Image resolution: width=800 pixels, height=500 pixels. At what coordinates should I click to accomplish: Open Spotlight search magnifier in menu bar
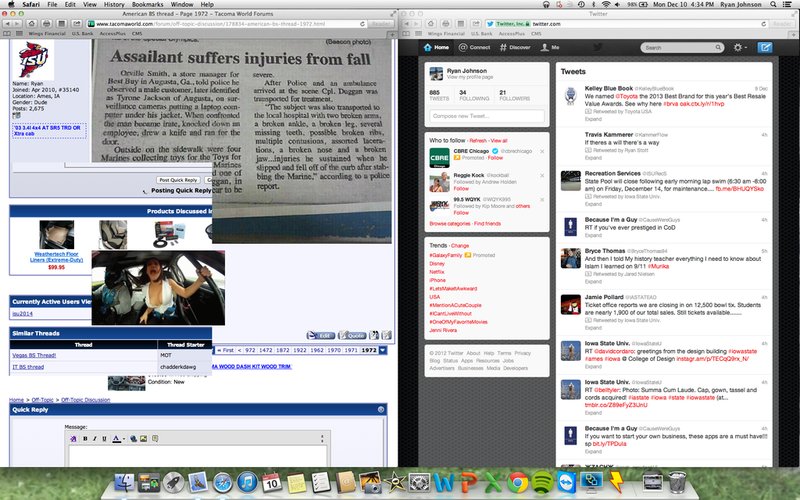(x=773, y=4)
